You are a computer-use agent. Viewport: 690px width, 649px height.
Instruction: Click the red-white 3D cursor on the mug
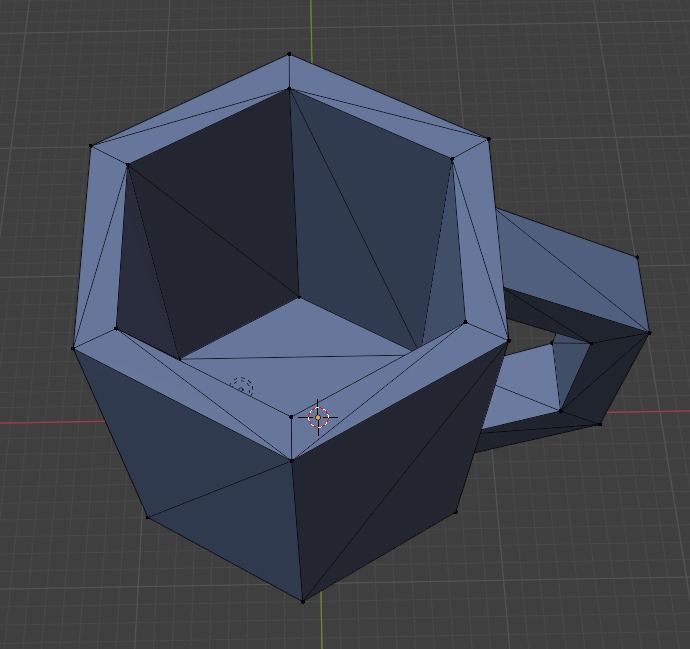tap(318, 417)
